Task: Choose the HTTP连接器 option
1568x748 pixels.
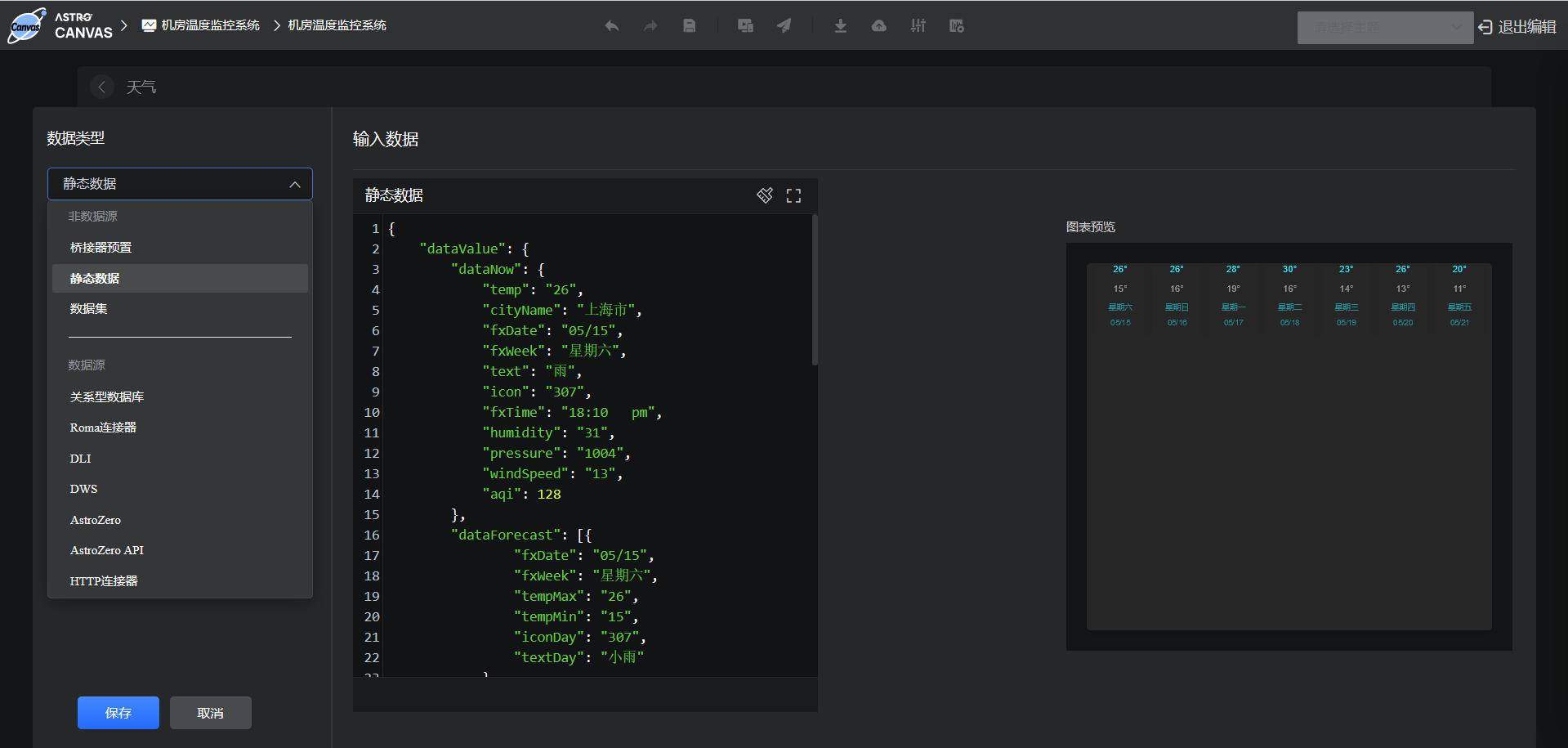Action: (180, 581)
